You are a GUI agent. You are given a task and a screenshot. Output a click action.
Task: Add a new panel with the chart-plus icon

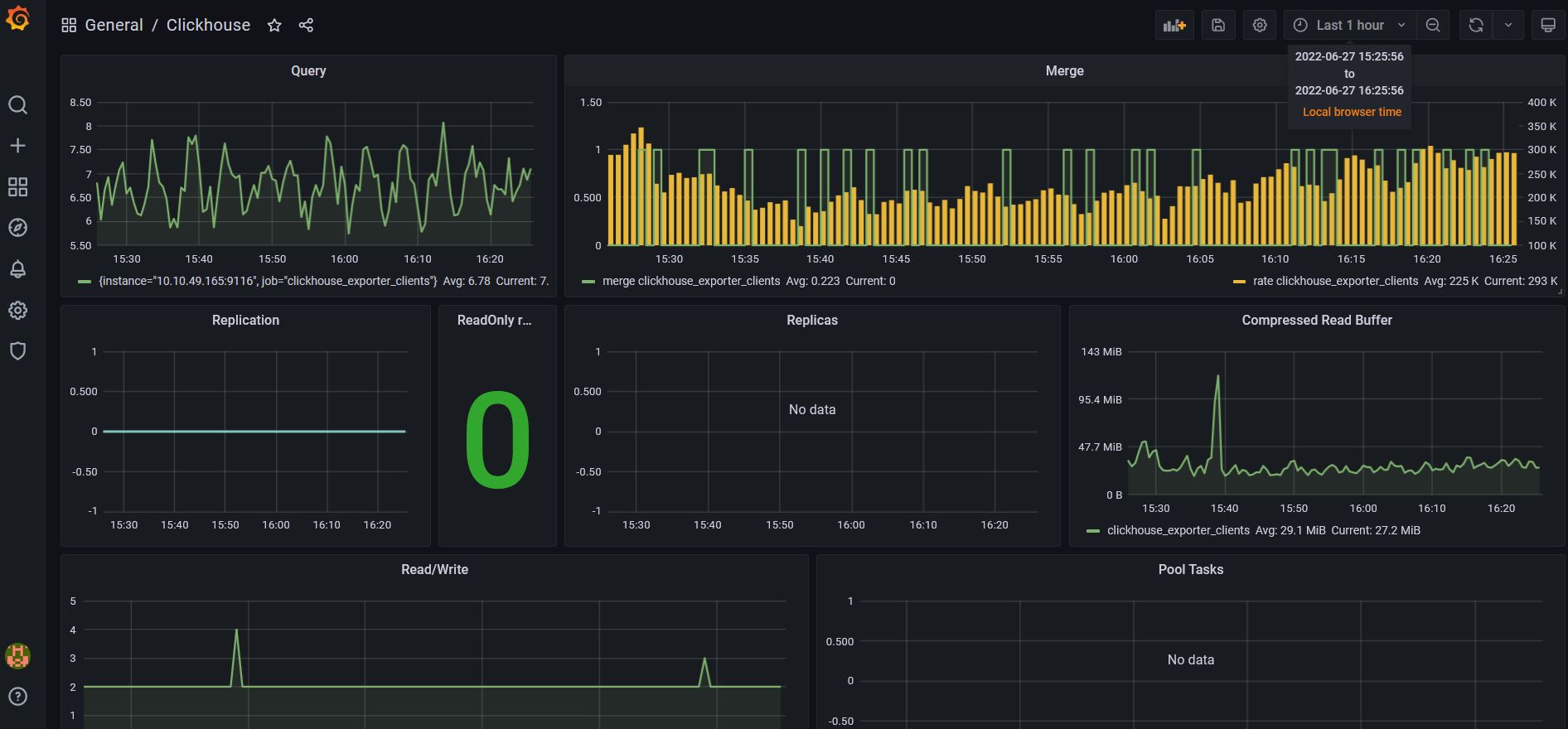1174,26
